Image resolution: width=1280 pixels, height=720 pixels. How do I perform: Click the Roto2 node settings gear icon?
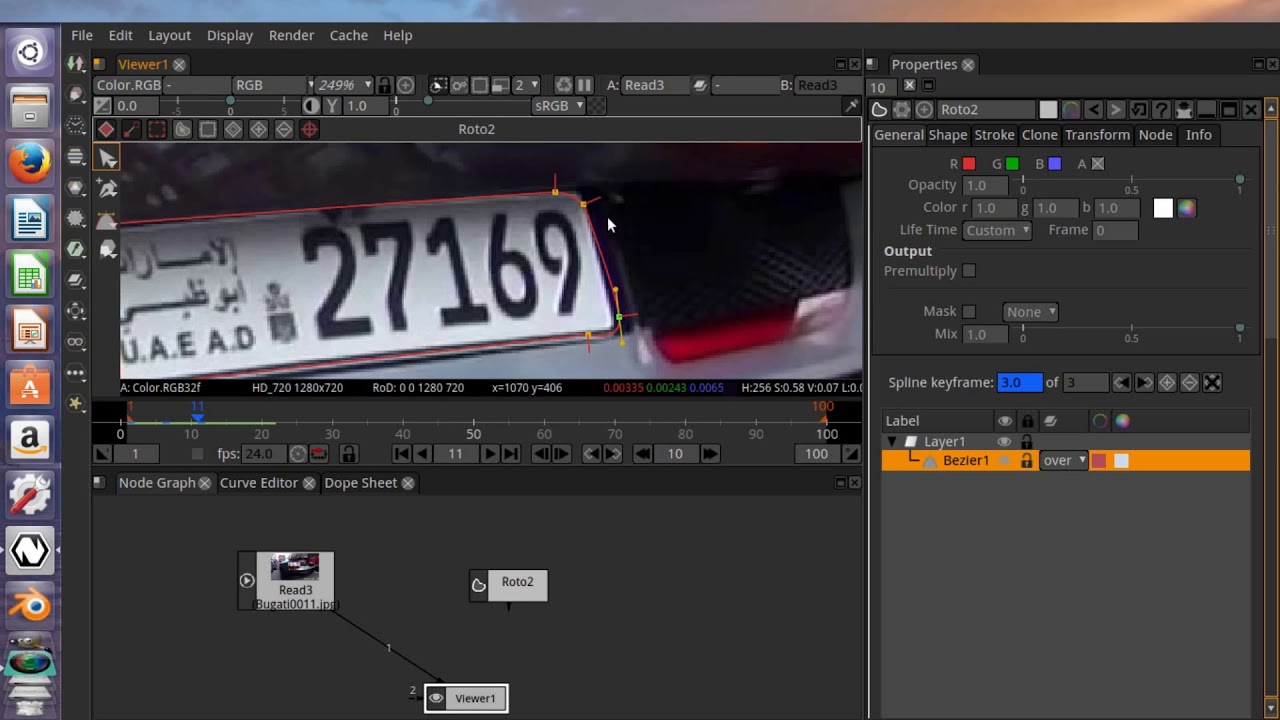click(x=902, y=110)
